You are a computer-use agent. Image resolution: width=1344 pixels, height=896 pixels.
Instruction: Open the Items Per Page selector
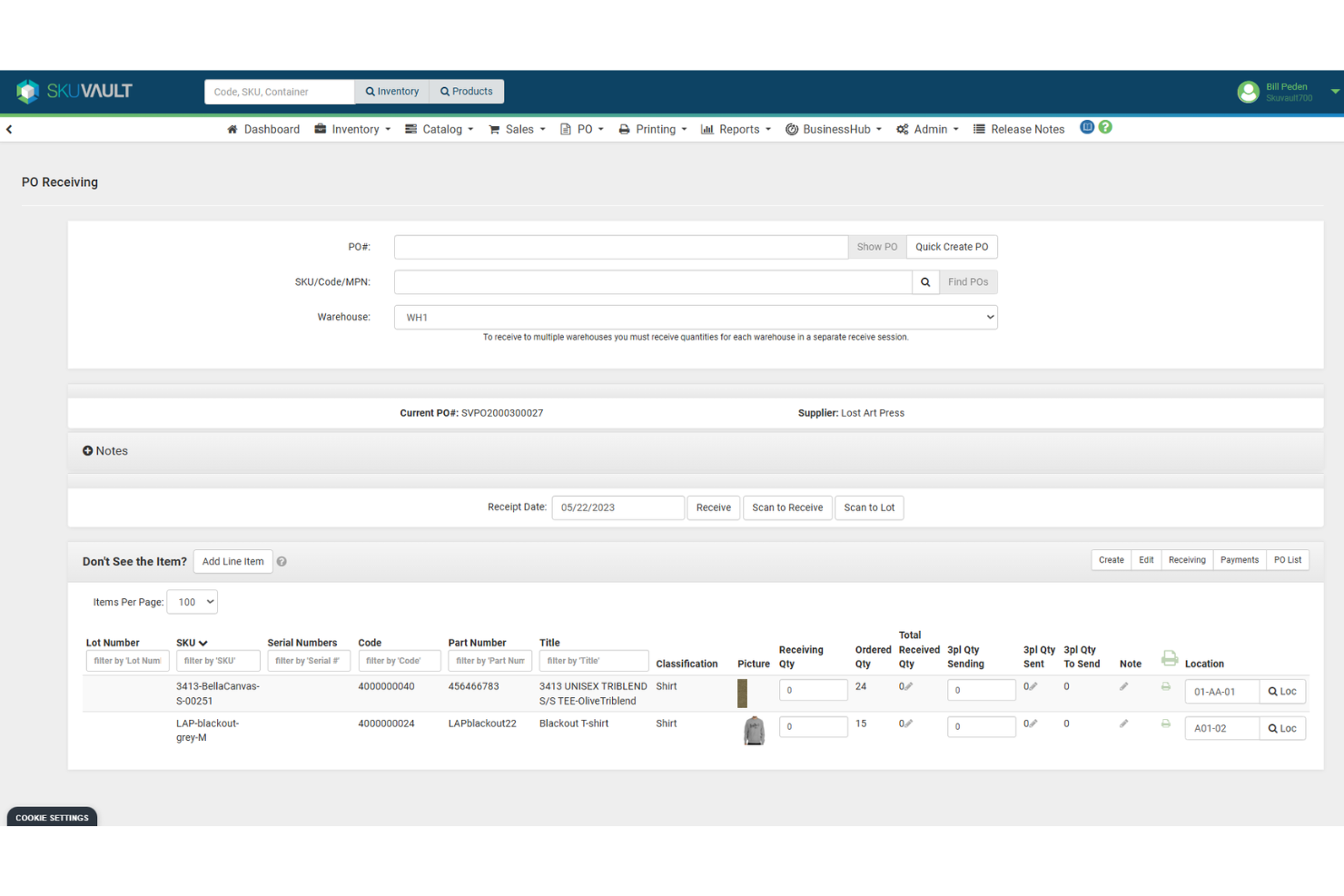pyautogui.click(x=192, y=601)
